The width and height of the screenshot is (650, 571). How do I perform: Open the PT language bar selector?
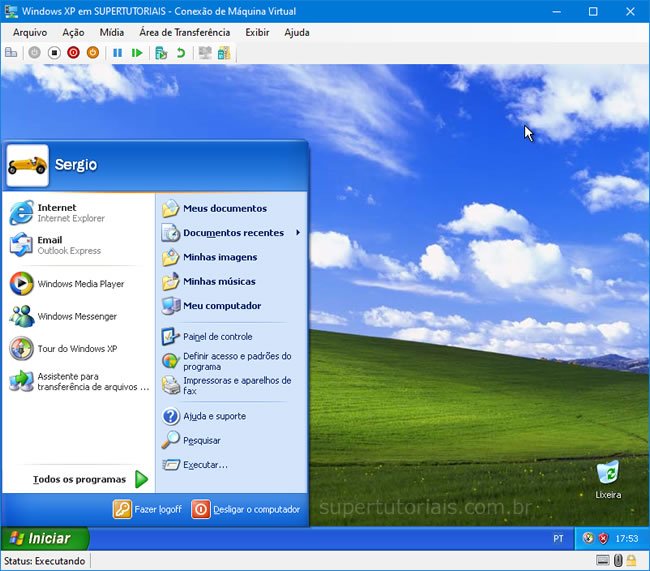(x=558, y=538)
